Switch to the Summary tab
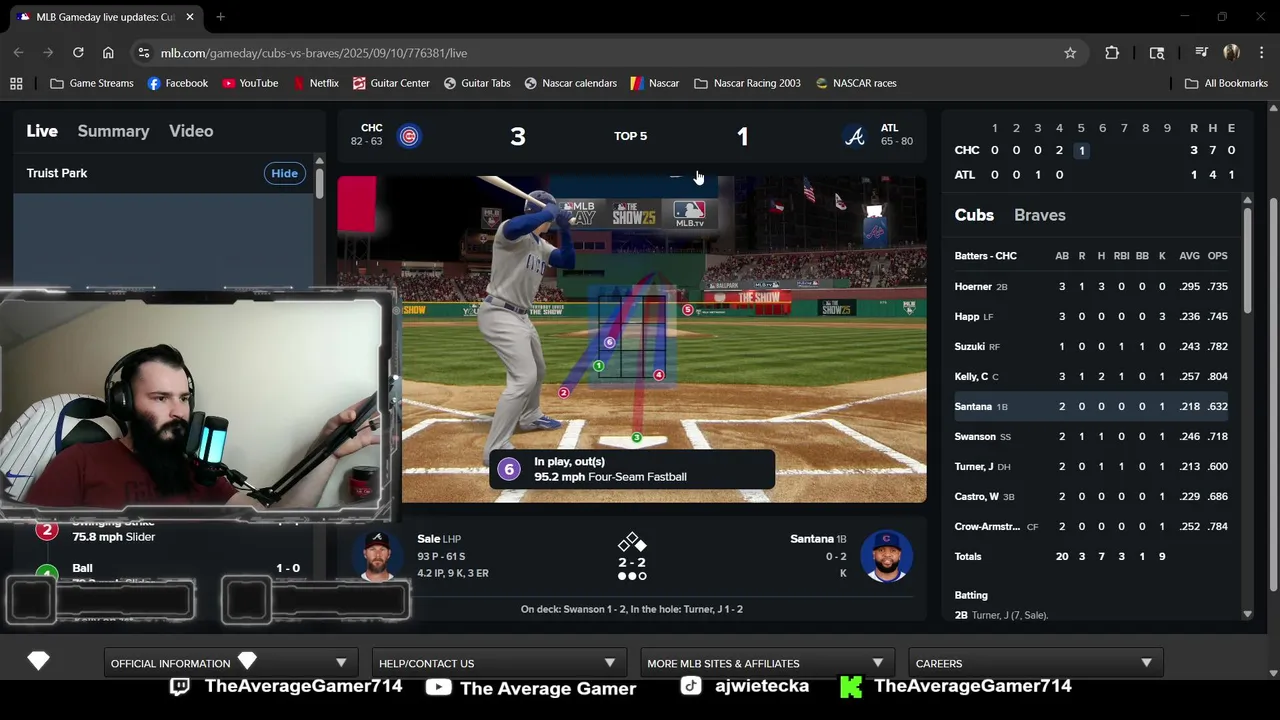 click(x=113, y=131)
